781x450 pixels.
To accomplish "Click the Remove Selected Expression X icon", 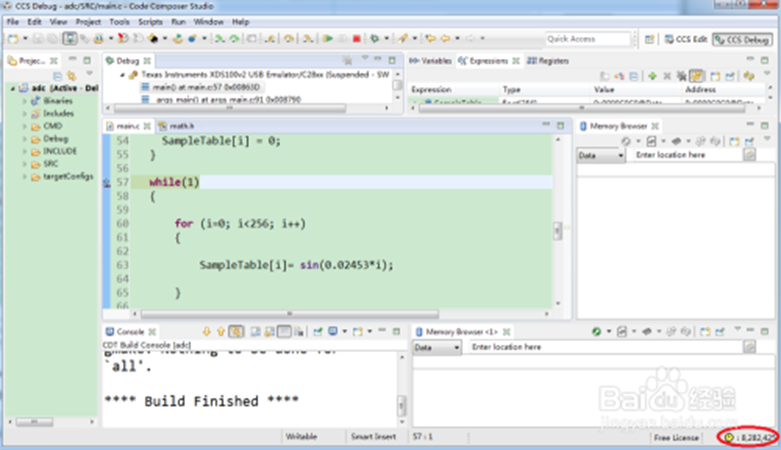I will pos(667,76).
